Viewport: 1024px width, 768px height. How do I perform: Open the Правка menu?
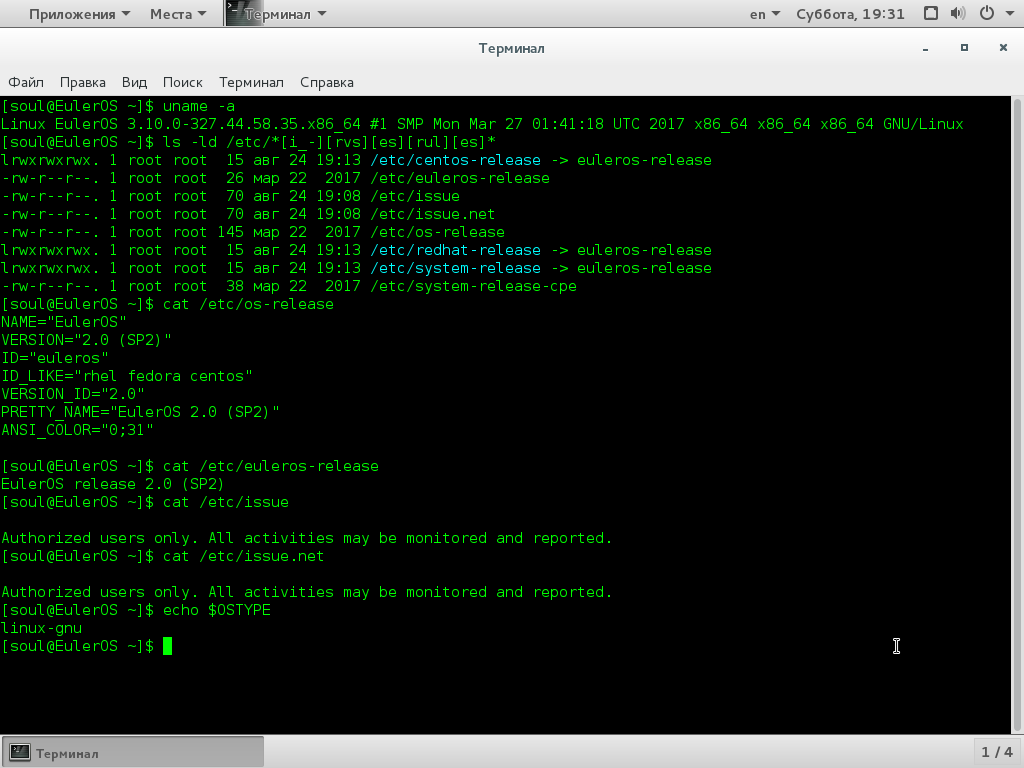pos(82,82)
